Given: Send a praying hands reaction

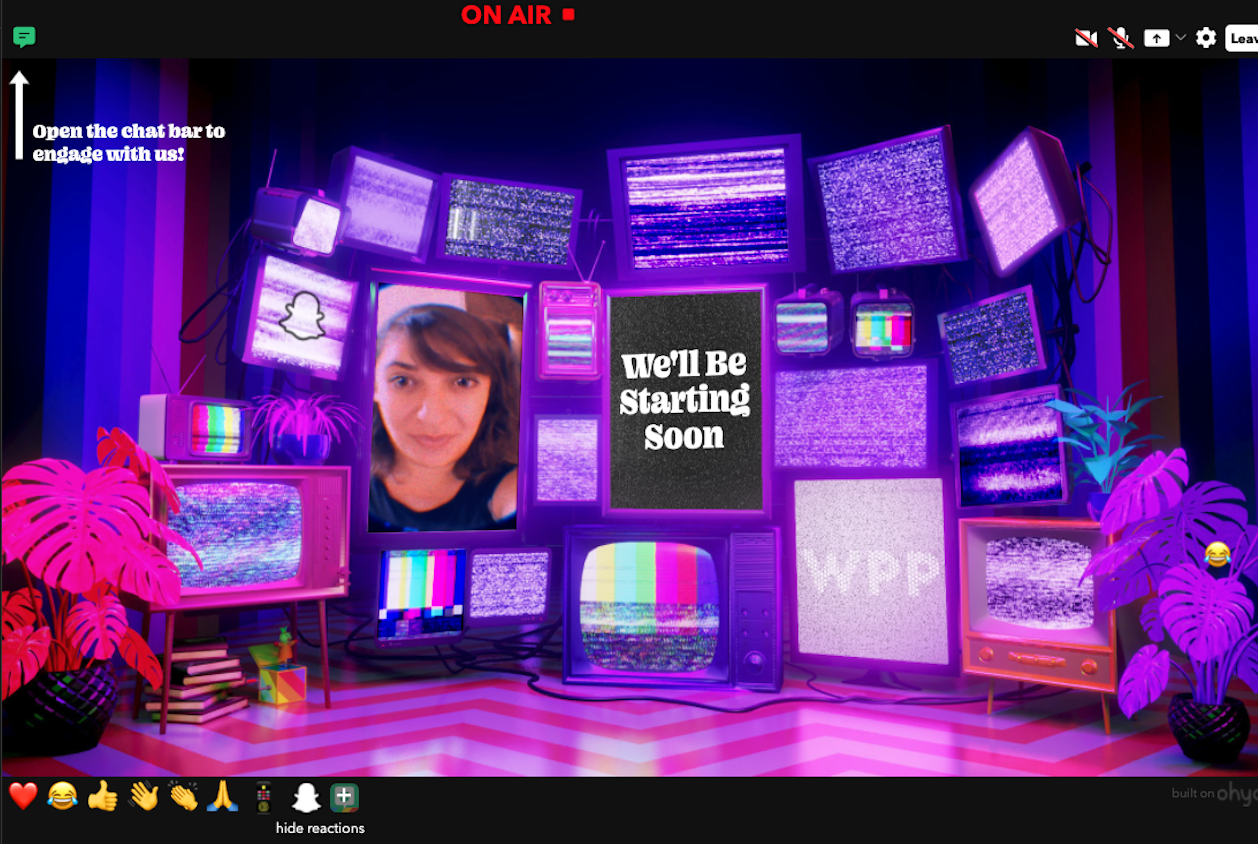Looking at the screenshot, I should (x=222, y=797).
